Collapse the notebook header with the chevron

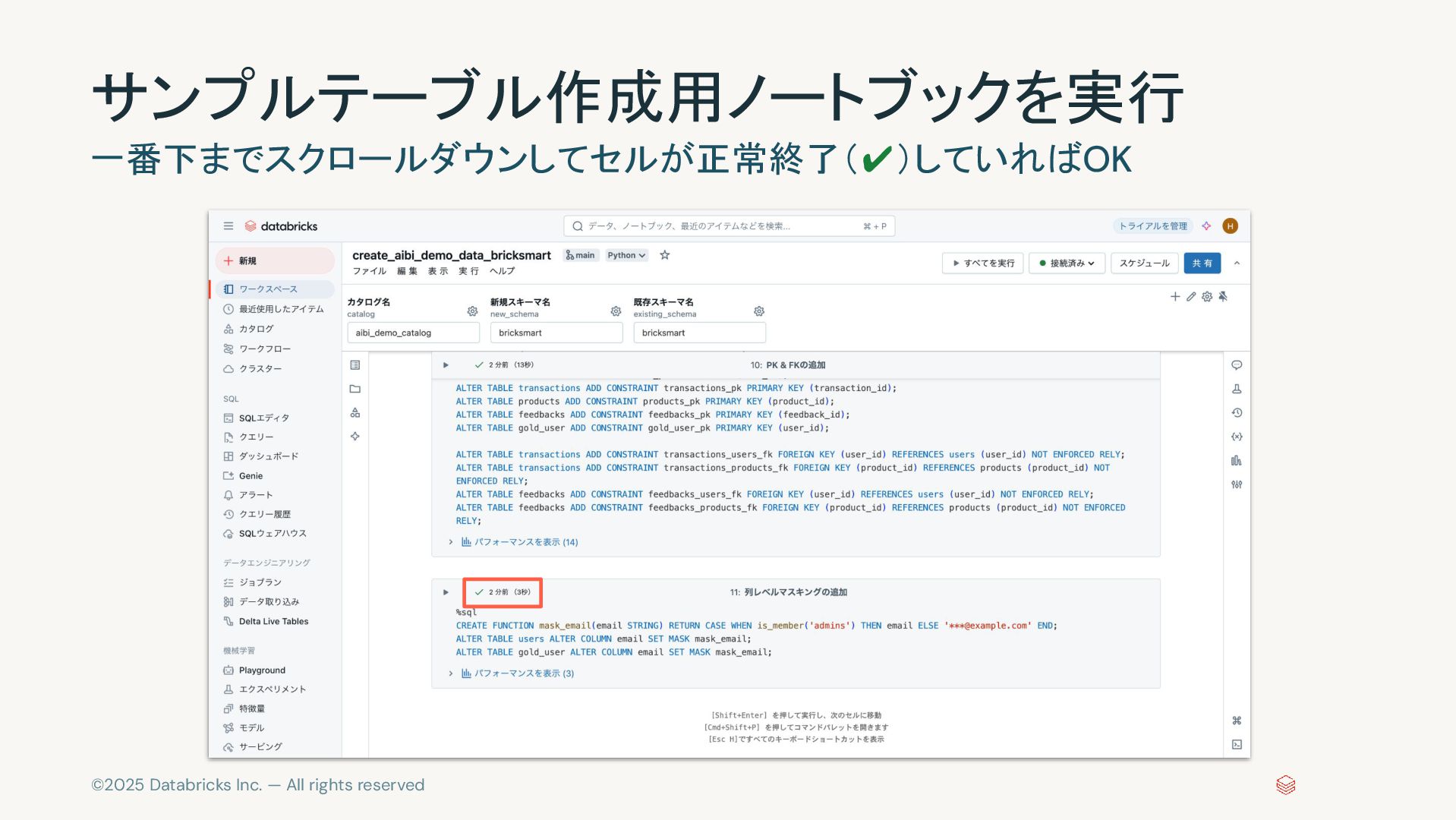1237,263
